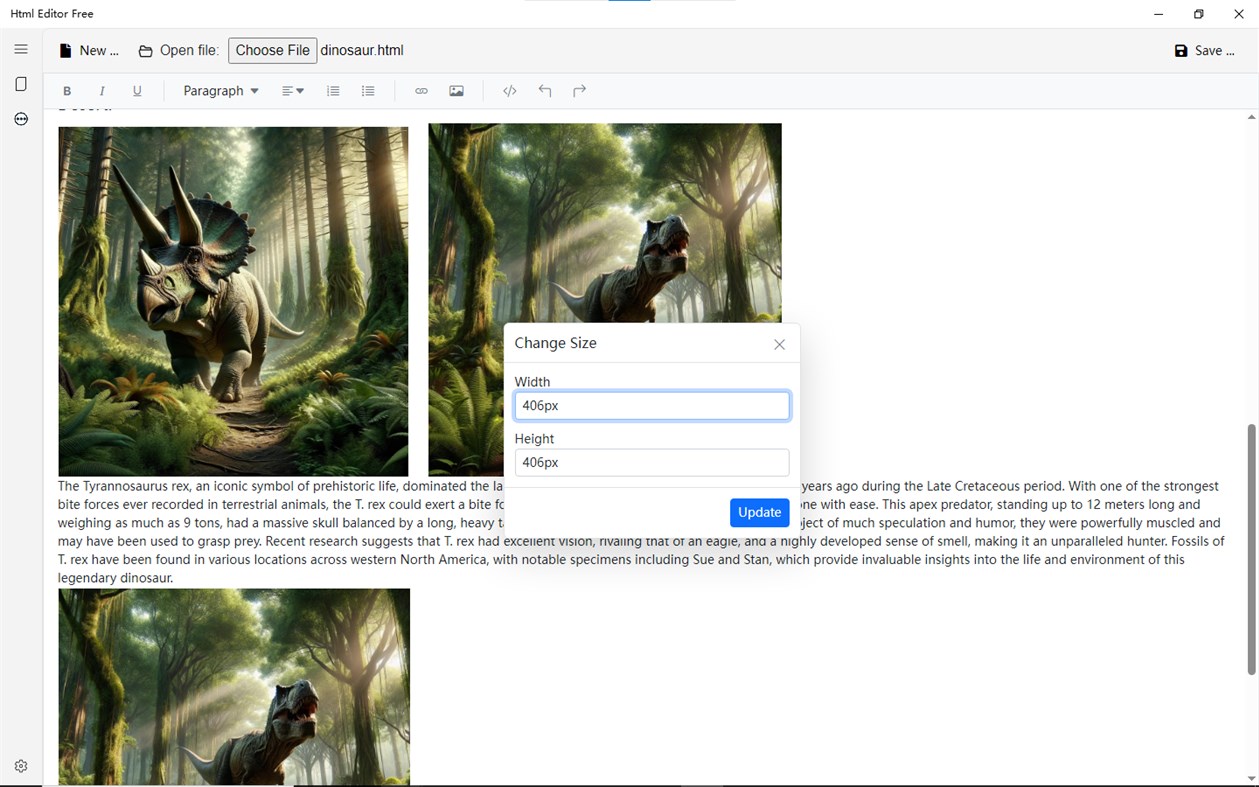Save the document with Save button
Image resolution: width=1259 pixels, height=787 pixels.
1205,50
